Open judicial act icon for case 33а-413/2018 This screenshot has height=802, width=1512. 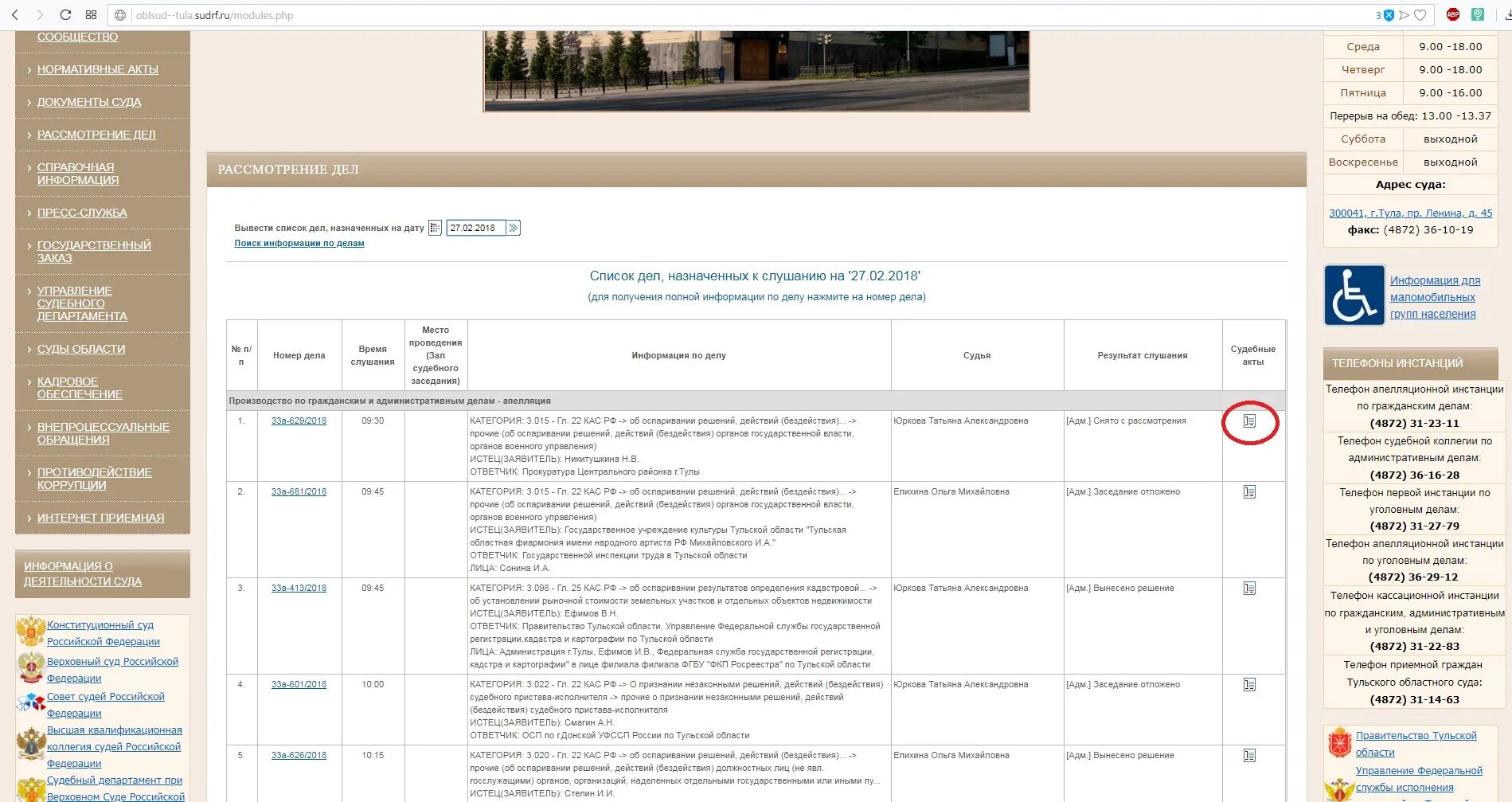click(1249, 588)
